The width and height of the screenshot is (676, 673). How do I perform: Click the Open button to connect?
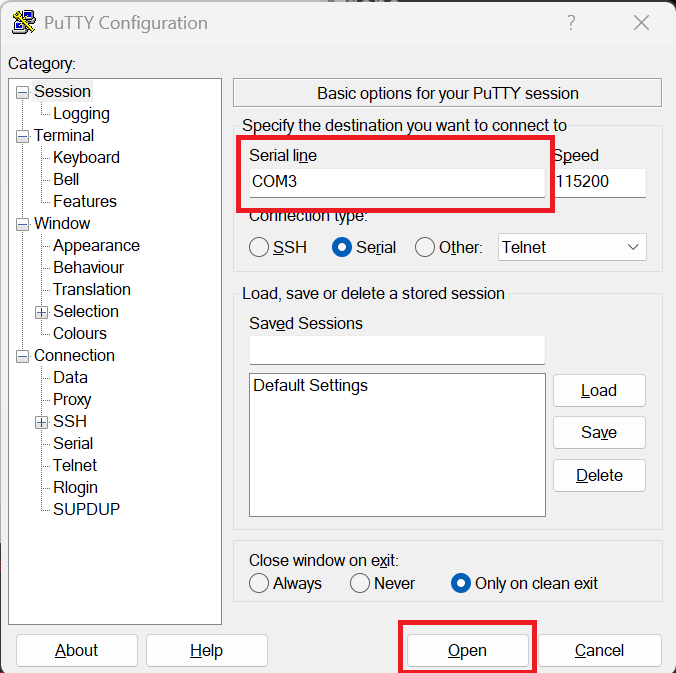467,650
